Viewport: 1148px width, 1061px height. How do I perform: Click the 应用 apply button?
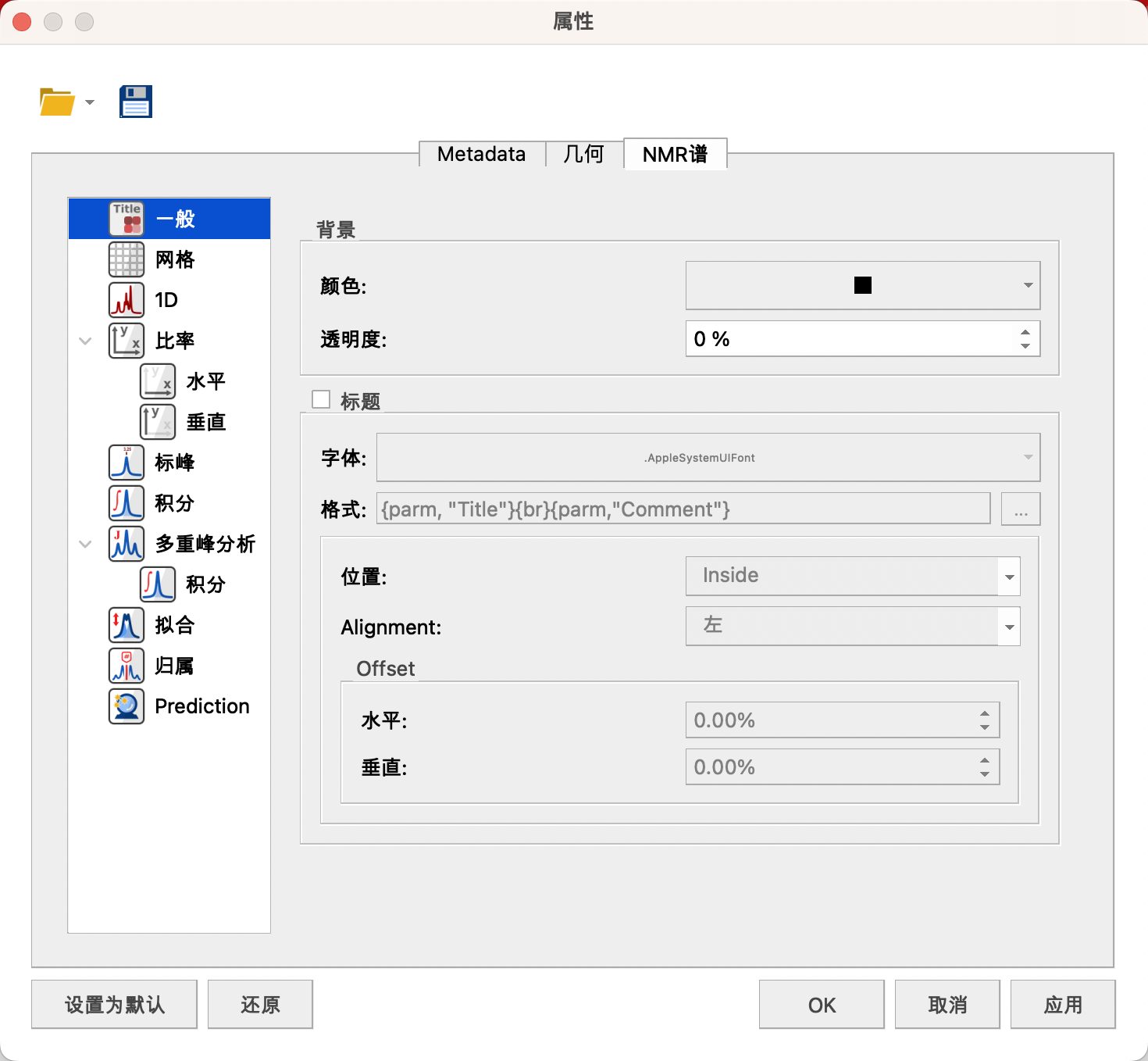tap(1063, 1005)
